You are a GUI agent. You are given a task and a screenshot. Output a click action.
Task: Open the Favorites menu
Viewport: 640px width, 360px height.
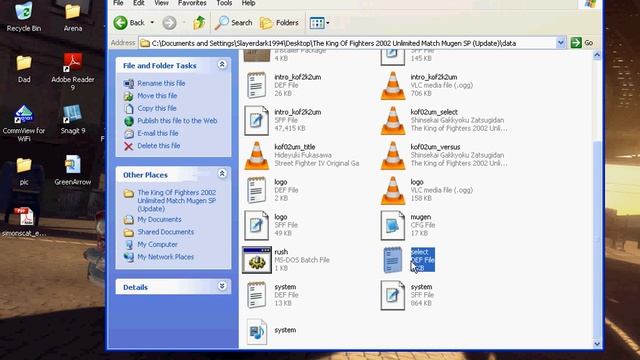(x=192, y=3)
